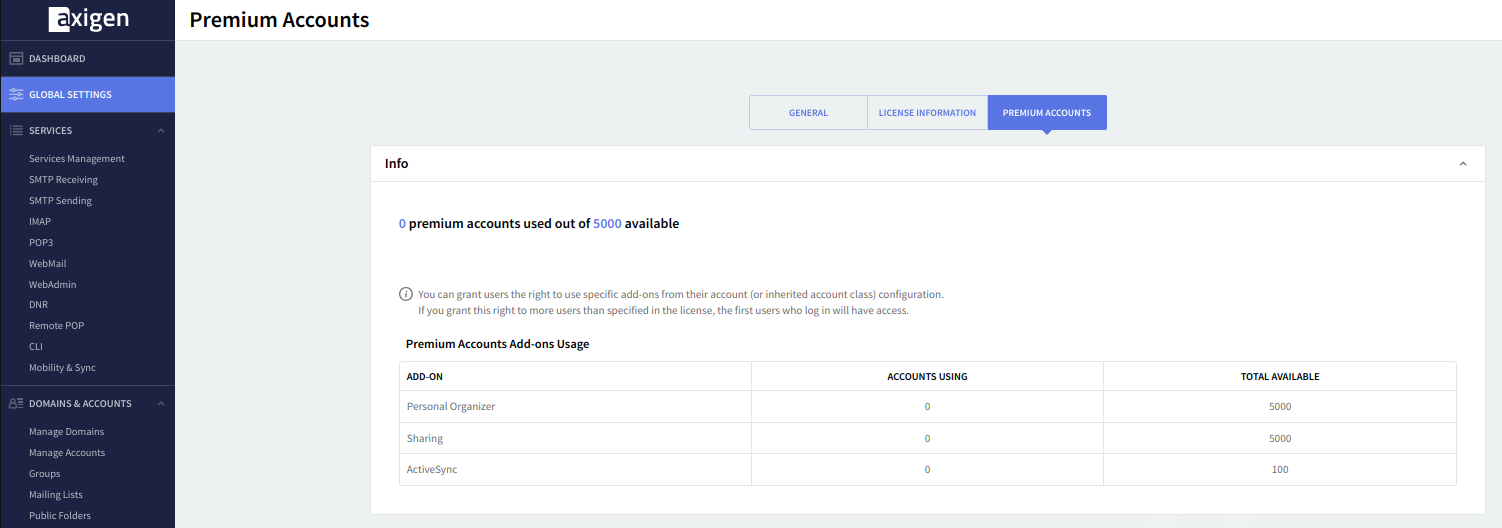Click the Services list icon
This screenshot has height=528, width=1502.
tap(16, 131)
